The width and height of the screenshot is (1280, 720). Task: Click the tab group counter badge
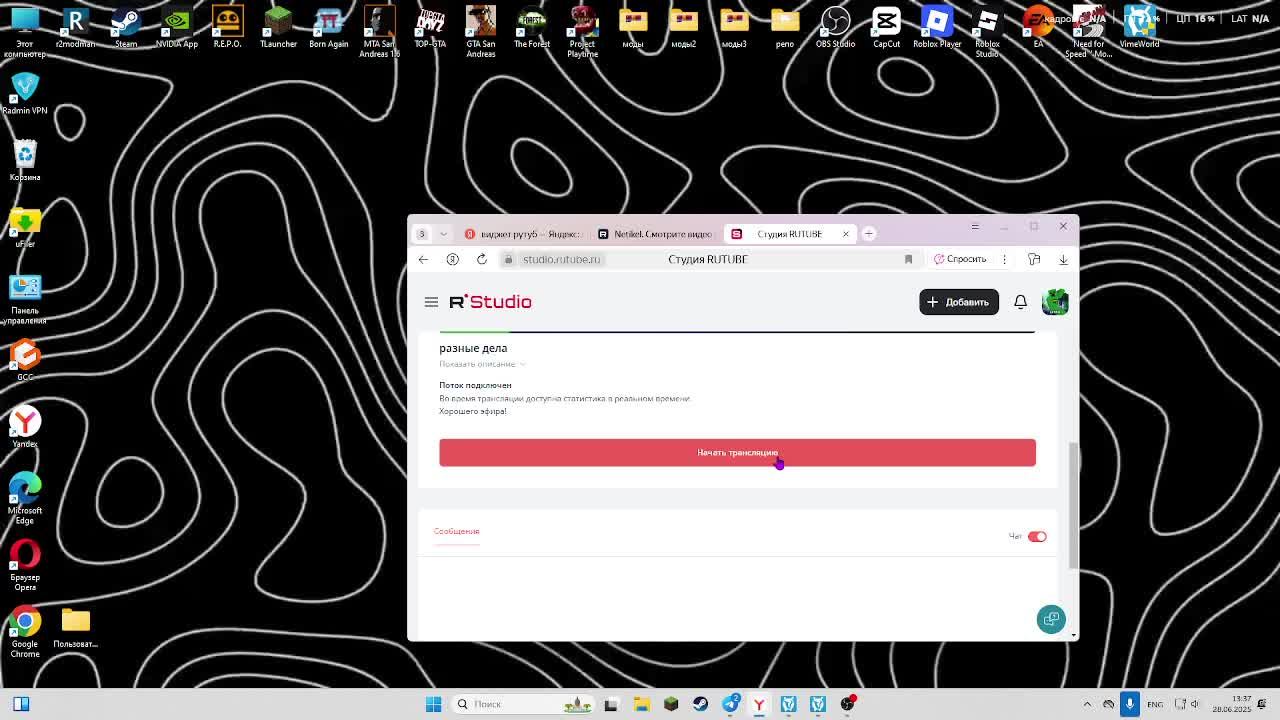(421, 234)
